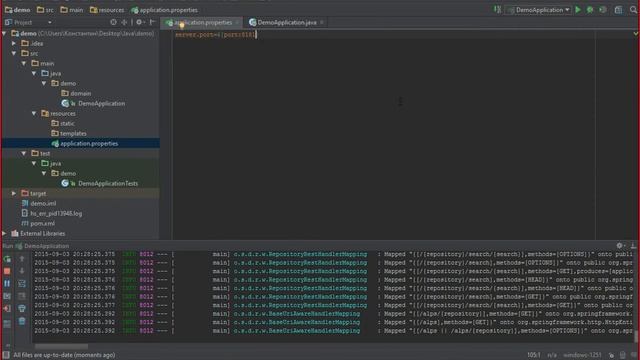Screen dimensions: 640x360
Task: Select the hs_err_pid13948.log file
Action: click(x=51, y=213)
